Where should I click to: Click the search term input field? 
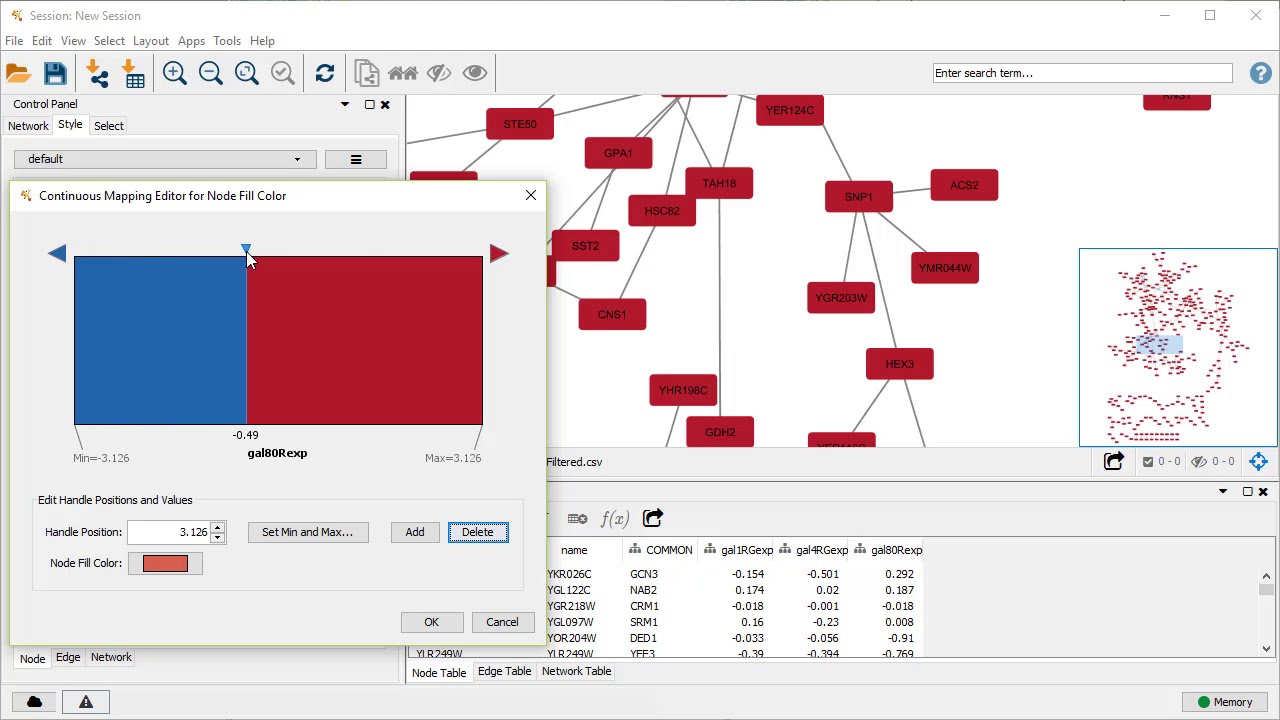pos(1083,73)
